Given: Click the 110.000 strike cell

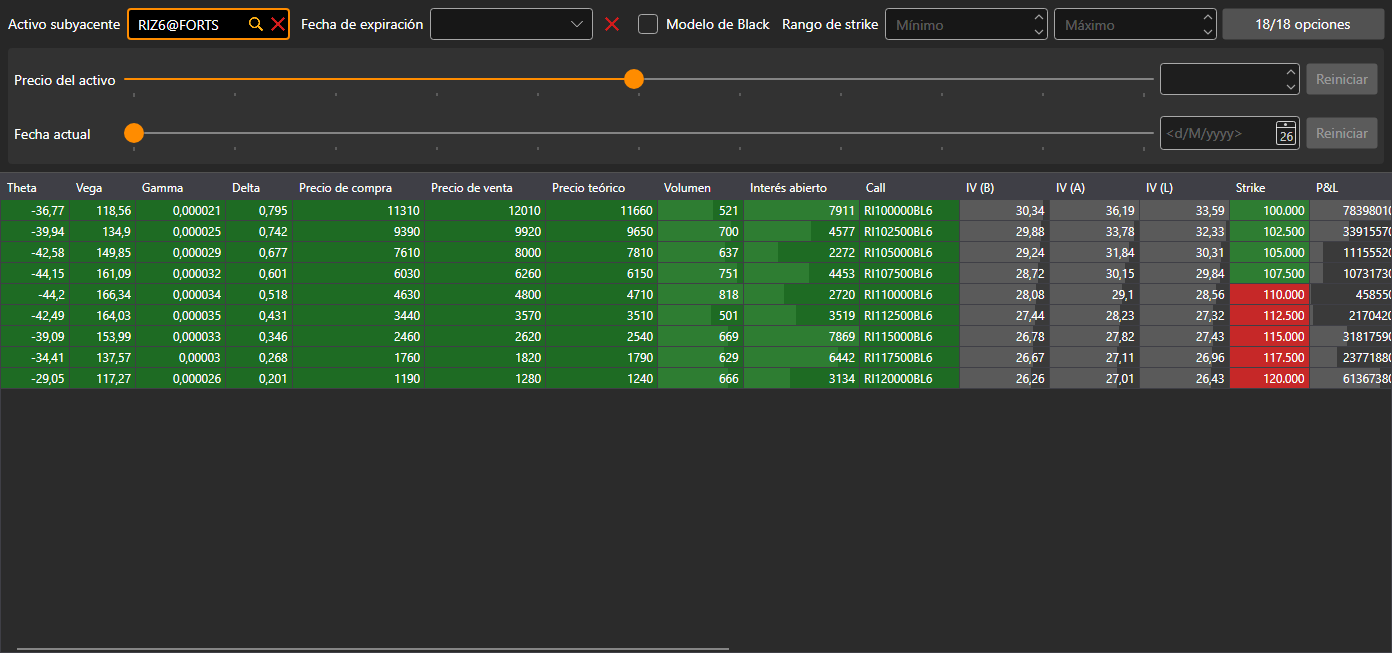Looking at the screenshot, I should click(x=1269, y=294).
